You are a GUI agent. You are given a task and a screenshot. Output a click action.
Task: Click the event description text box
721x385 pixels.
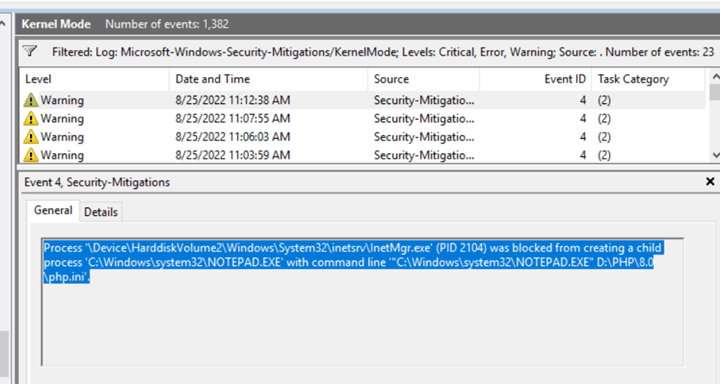(362, 302)
